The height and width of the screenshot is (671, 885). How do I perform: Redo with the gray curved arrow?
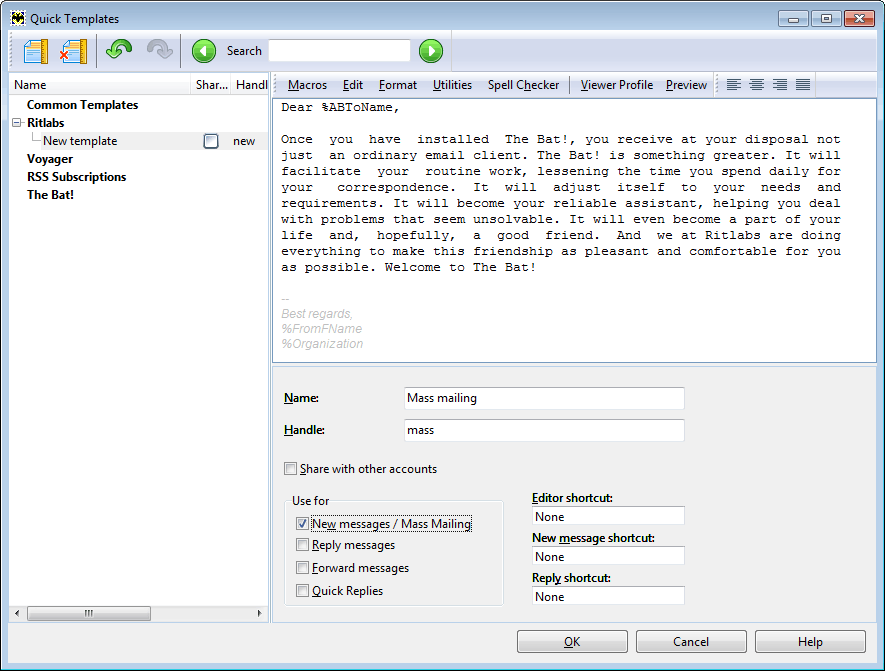[x=160, y=50]
